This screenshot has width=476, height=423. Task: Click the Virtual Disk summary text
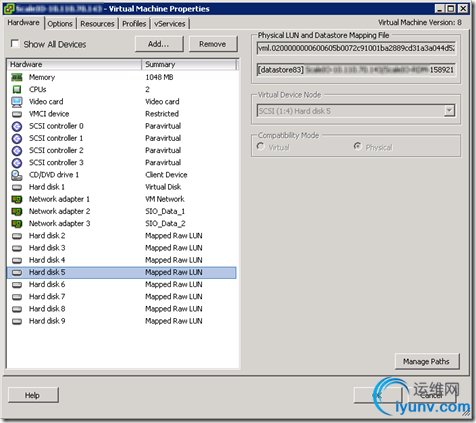[163, 187]
